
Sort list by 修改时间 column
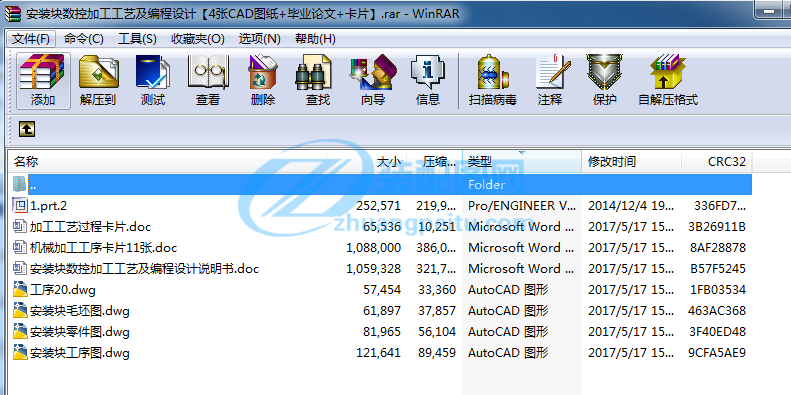[x=632, y=162]
